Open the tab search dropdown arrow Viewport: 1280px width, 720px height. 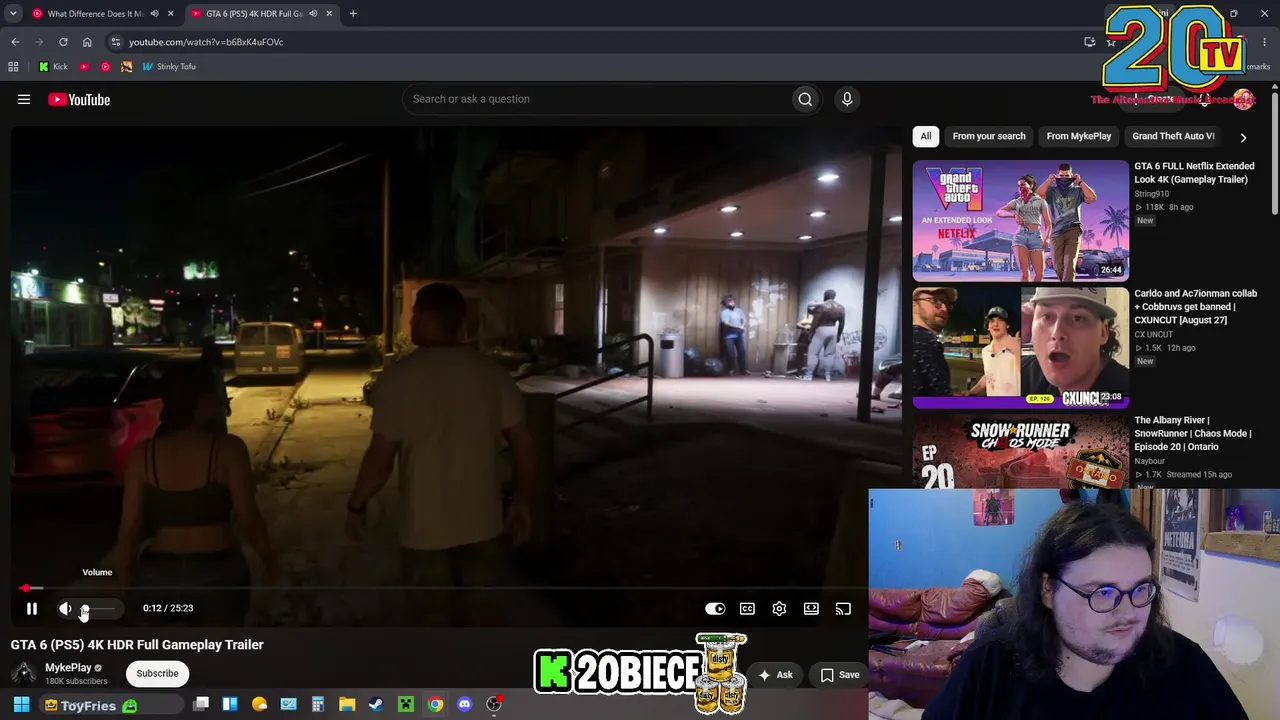[13, 13]
